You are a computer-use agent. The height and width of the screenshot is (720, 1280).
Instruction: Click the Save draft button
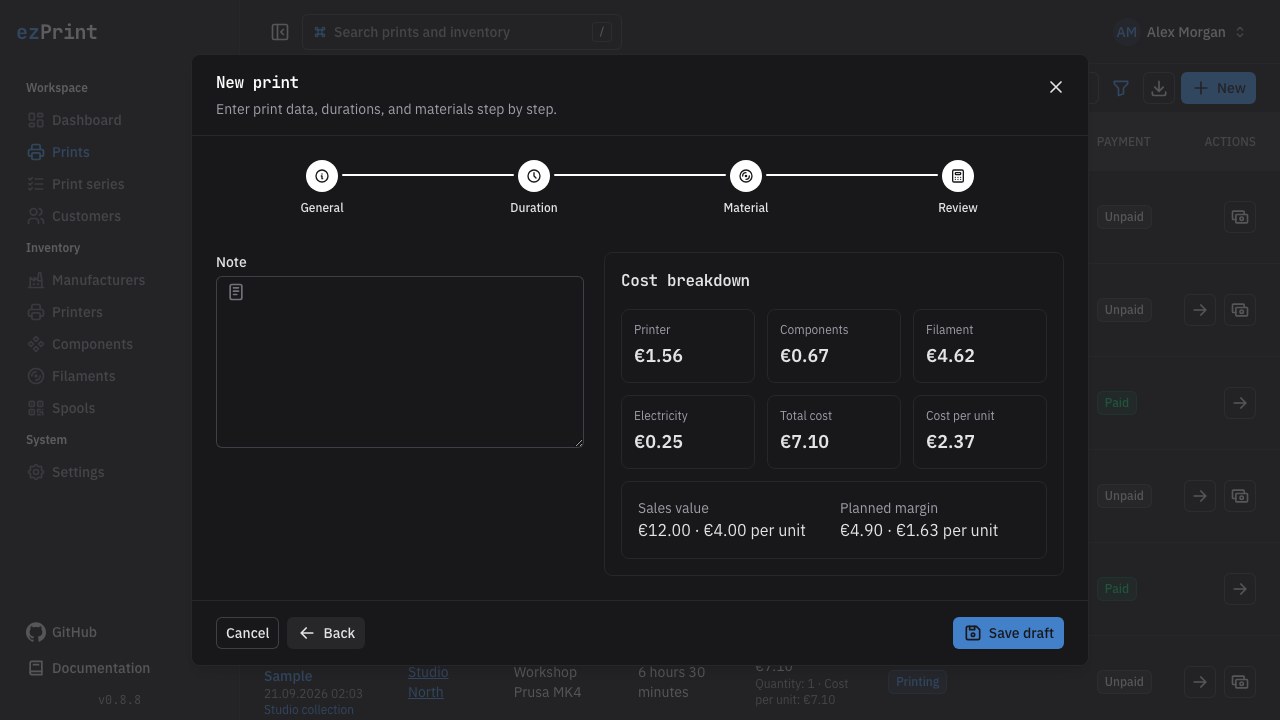click(1008, 633)
